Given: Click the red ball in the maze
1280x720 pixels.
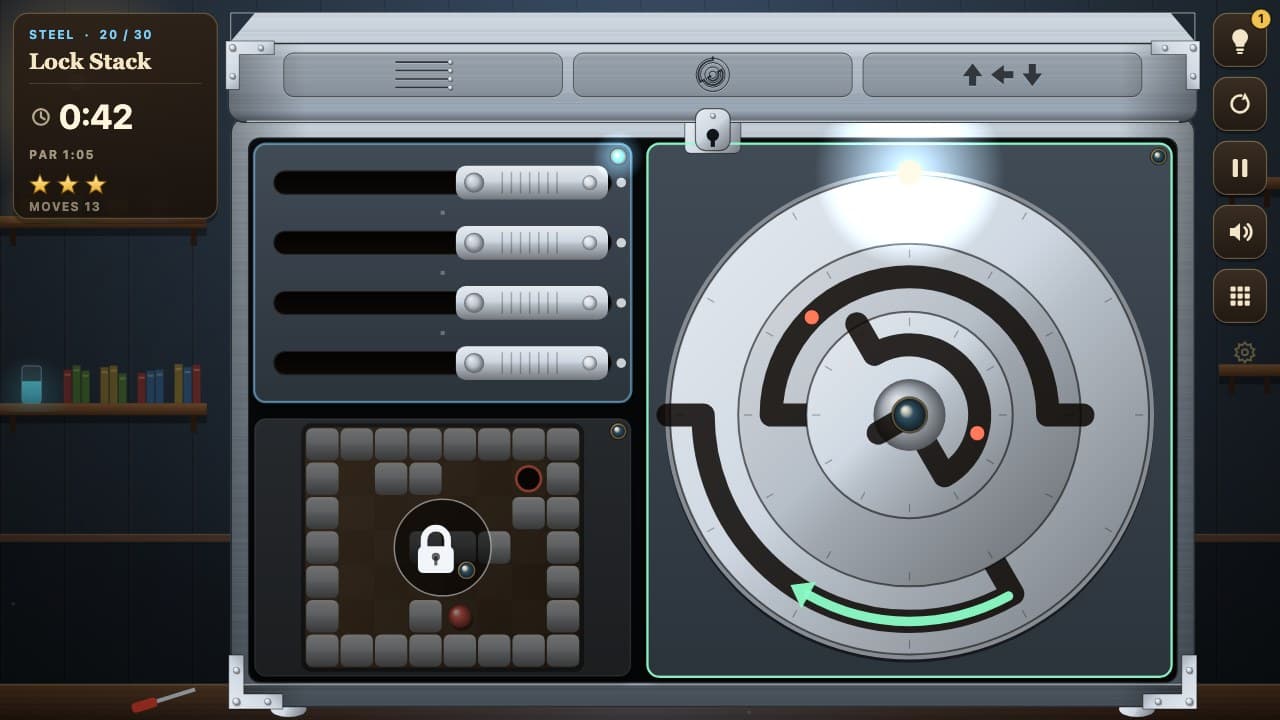Looking at the screenshot, I should [460, 616].
